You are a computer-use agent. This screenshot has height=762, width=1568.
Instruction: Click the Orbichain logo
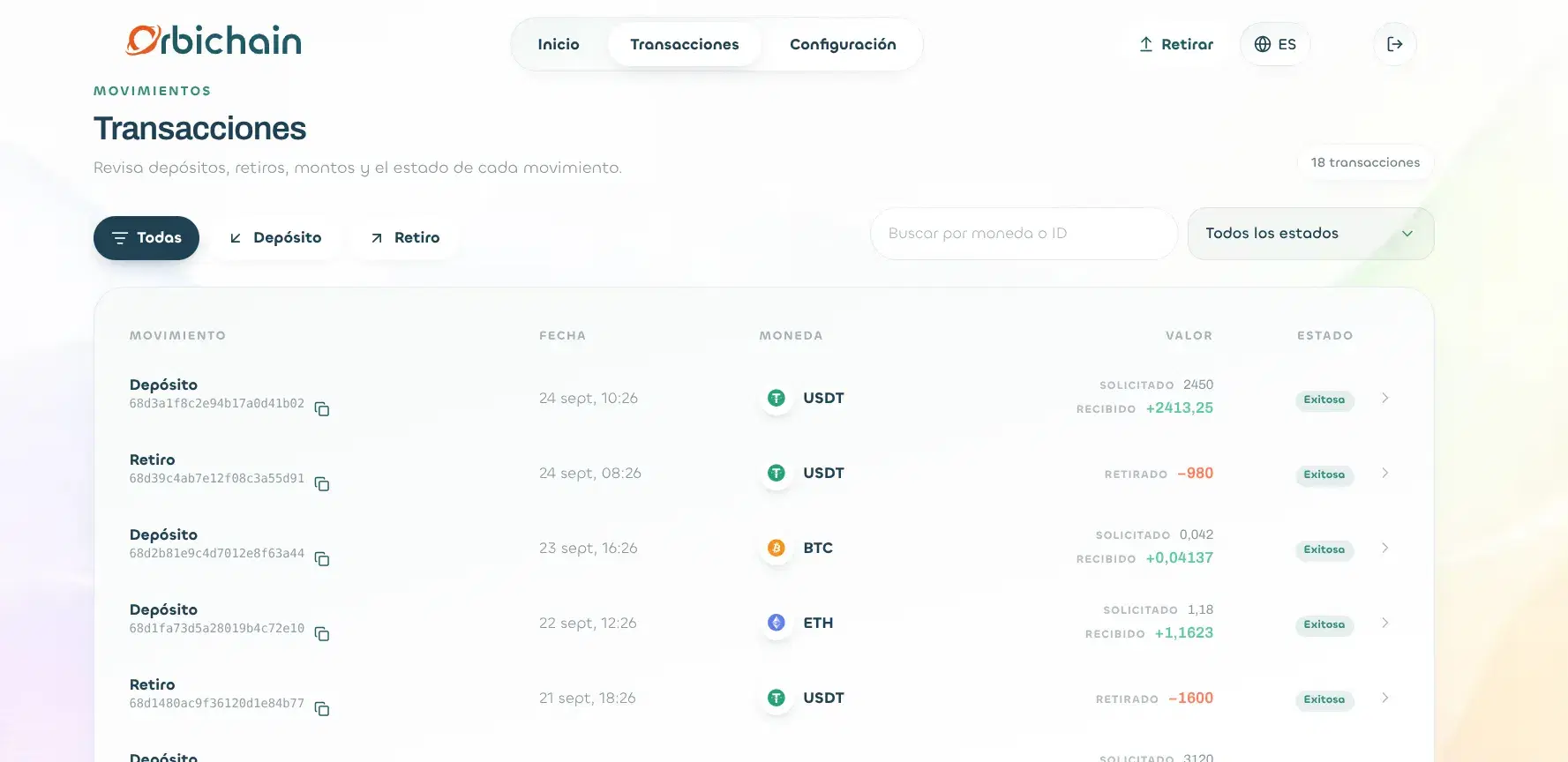(x=214, y=41)
